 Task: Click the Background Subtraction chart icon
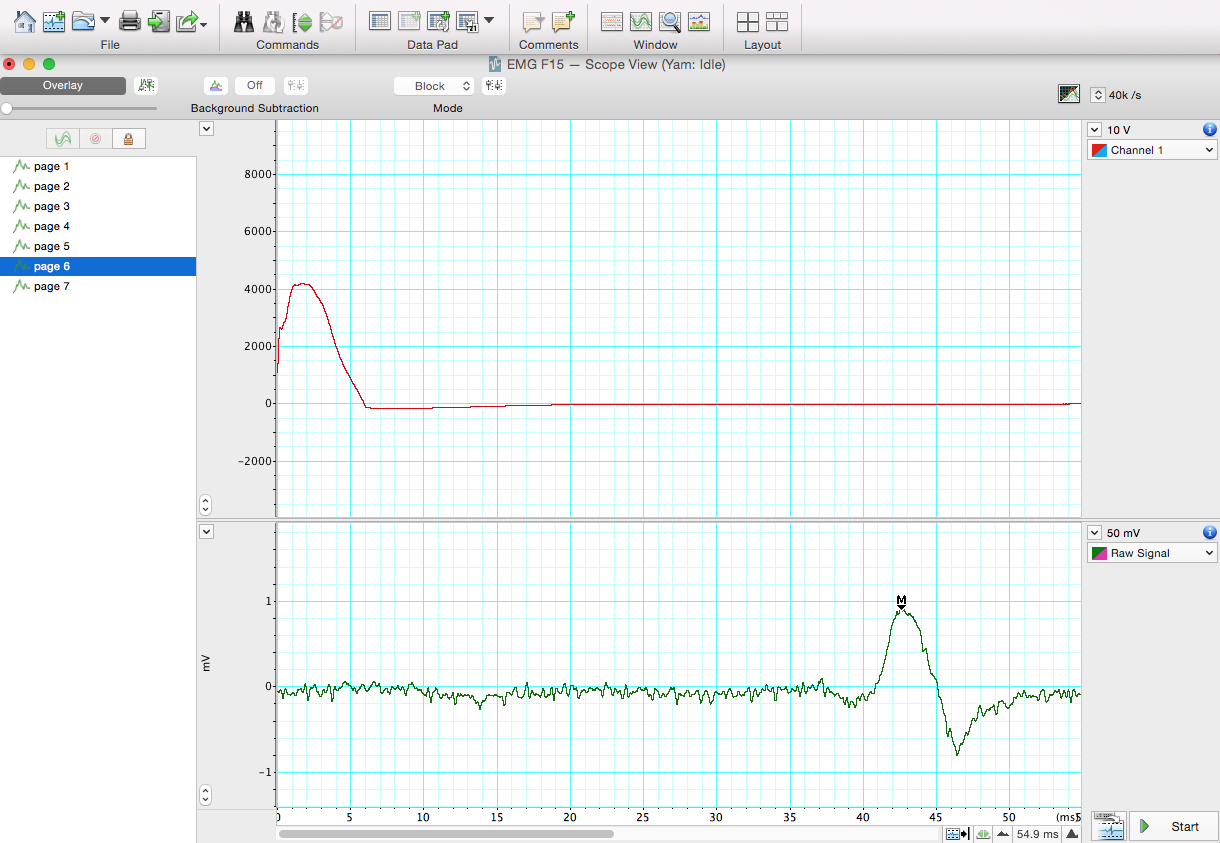tap(215, 86)
